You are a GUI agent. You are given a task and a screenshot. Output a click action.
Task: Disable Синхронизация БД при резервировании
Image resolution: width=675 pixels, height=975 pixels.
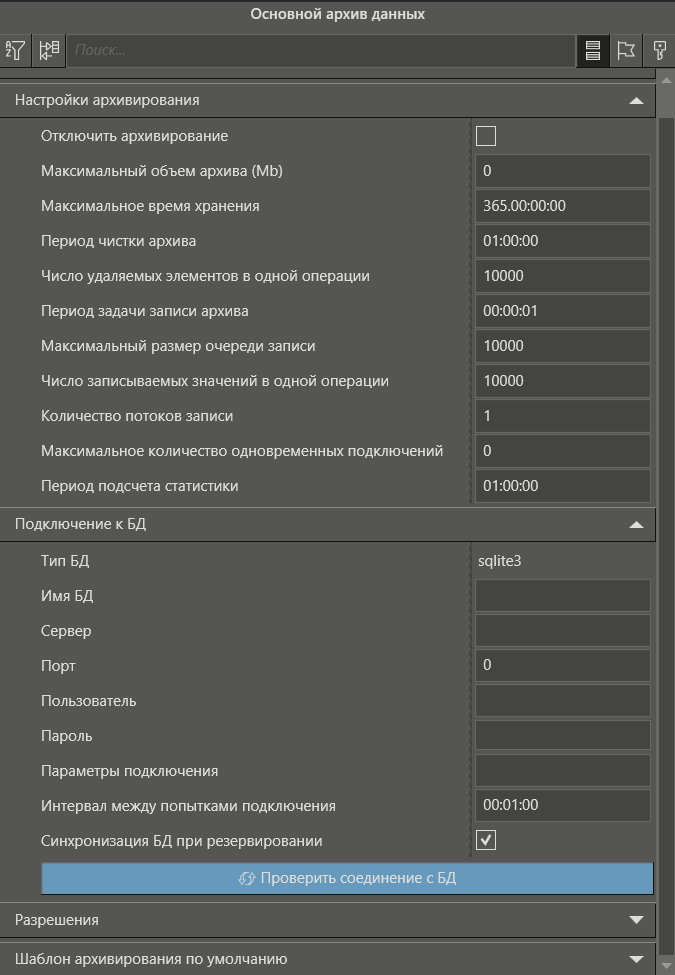tap(486, 840)
